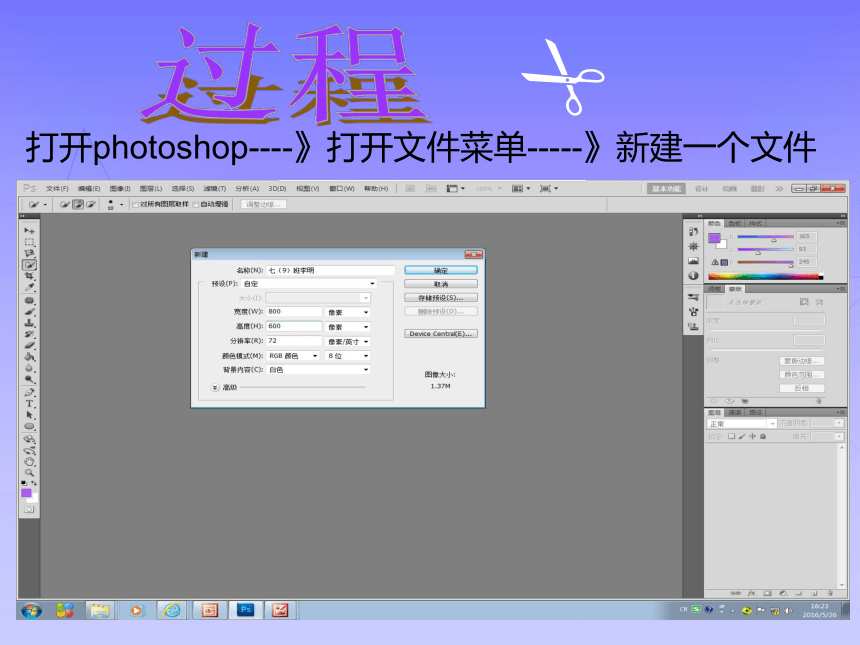Image resolution: width=860 pixels, height=645 pixels.
Task: Toggle lock all padlock icon
Action: point(763,437)
